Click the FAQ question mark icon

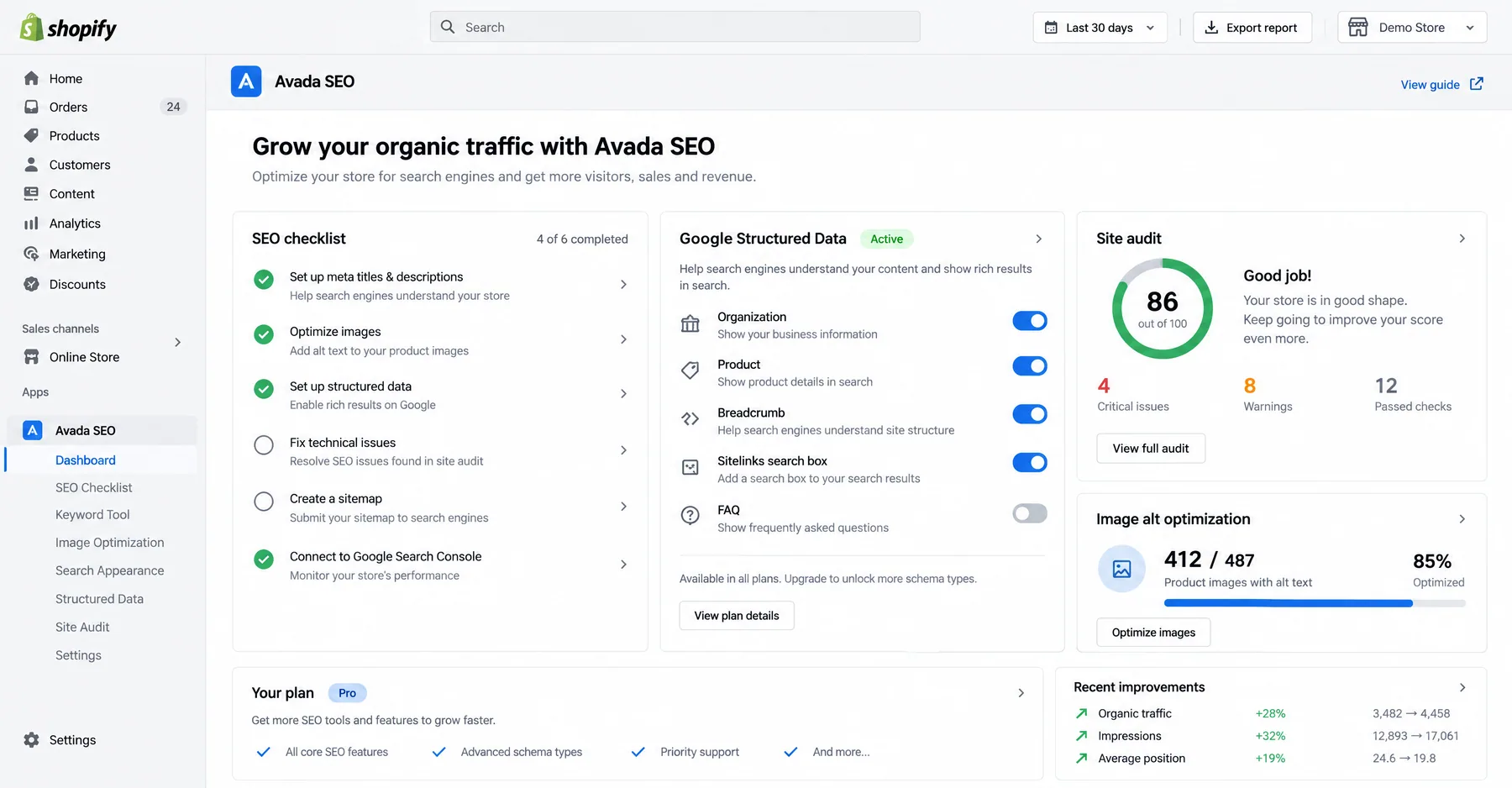tap(690, 515)
